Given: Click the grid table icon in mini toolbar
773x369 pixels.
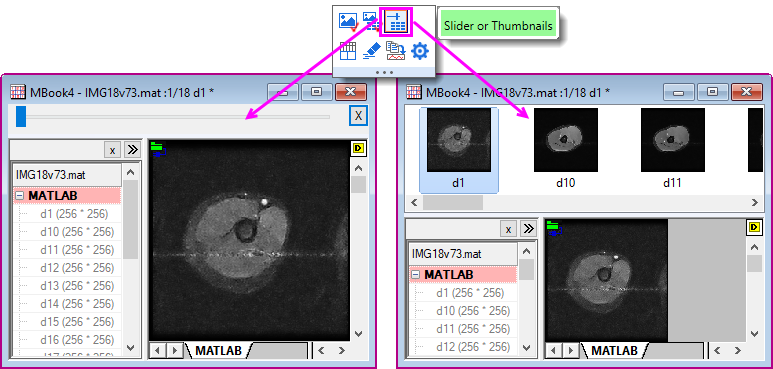Looking at the screenshot, I should [348, 51].
